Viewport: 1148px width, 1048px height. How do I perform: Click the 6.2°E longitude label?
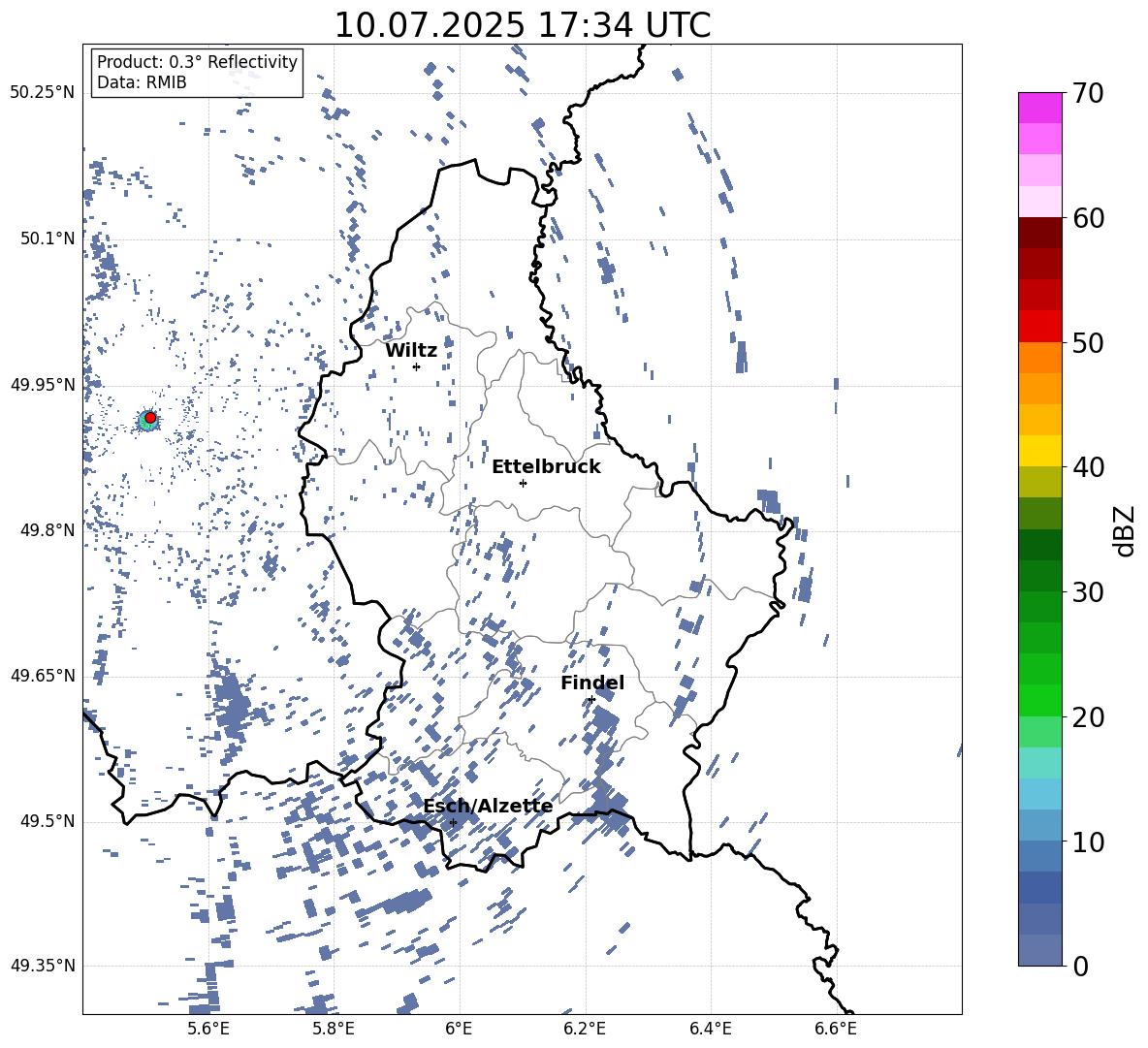[585, 1029]
